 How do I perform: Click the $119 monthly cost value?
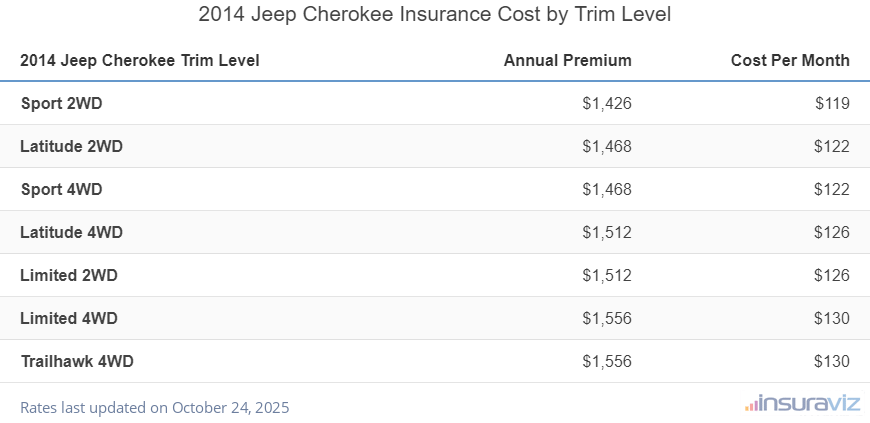tap(832, 103)
